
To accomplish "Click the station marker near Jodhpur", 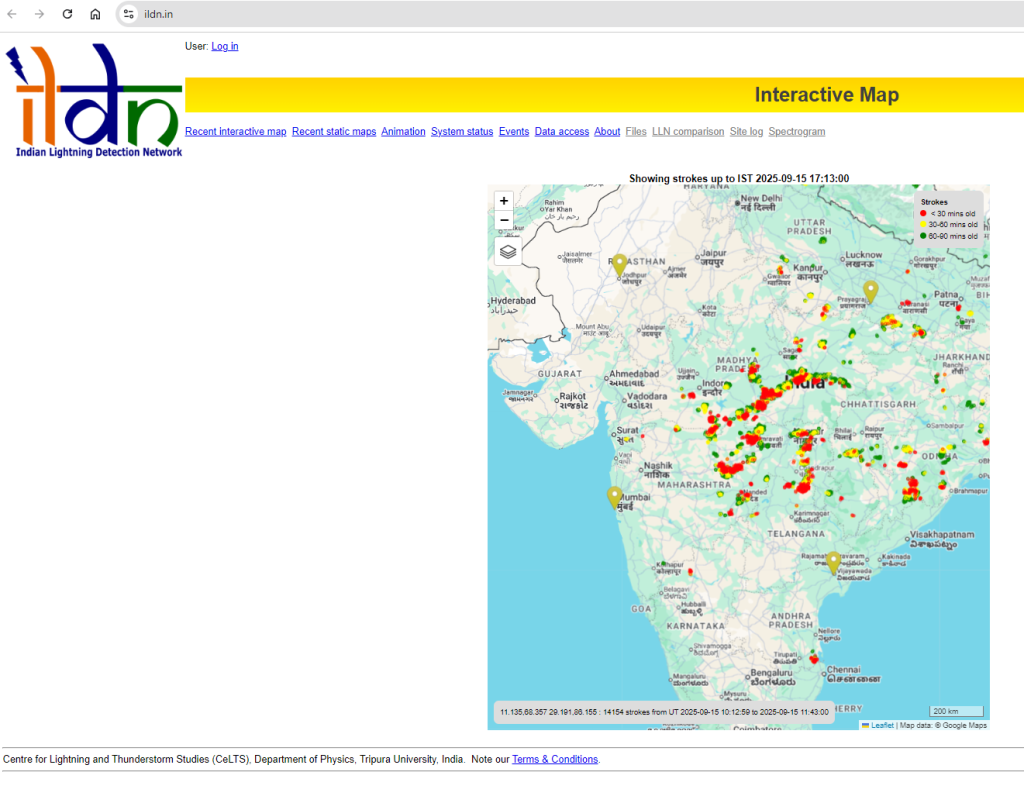I will (619, 265).
